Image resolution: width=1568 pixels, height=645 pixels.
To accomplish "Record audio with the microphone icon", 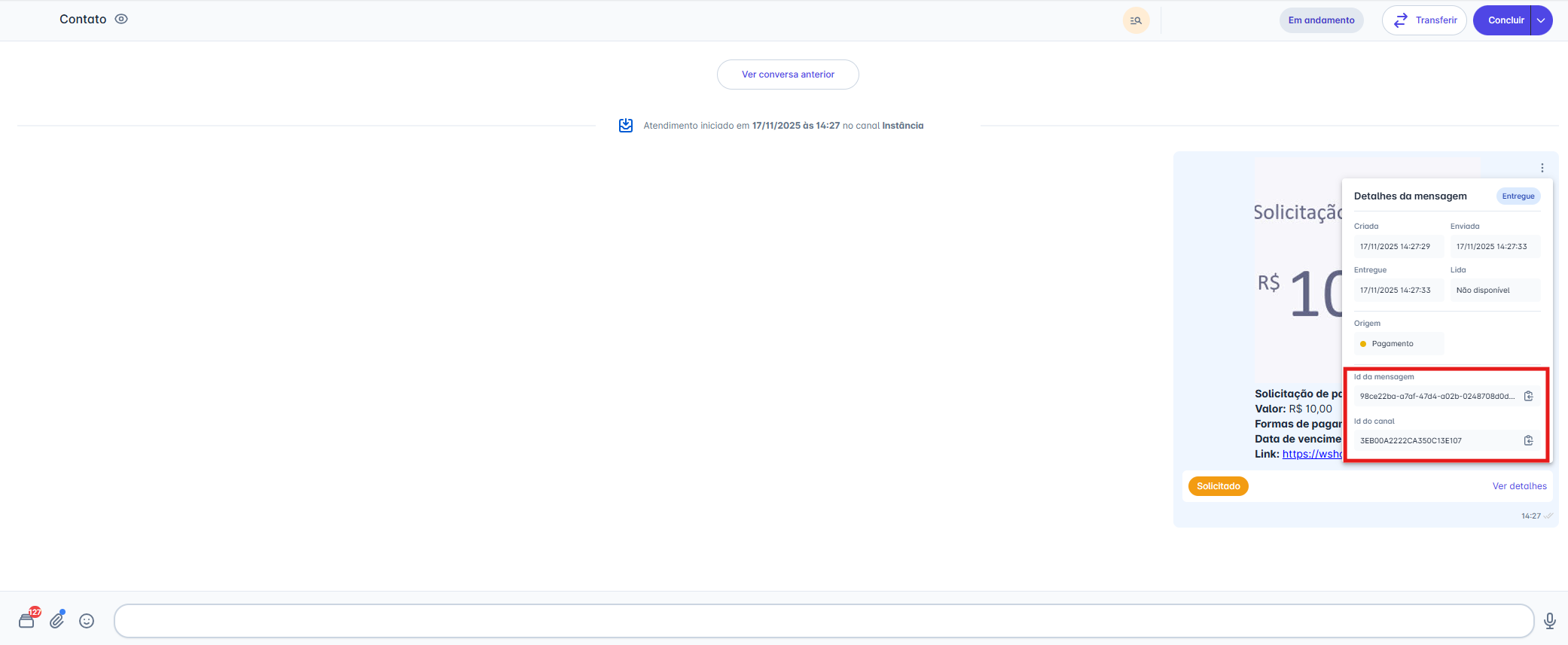I will tap(1549, 621).
